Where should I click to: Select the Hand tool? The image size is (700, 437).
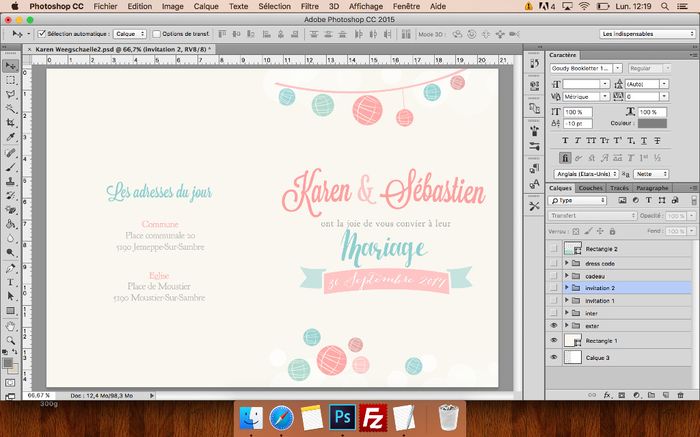(x=10, y=326)
